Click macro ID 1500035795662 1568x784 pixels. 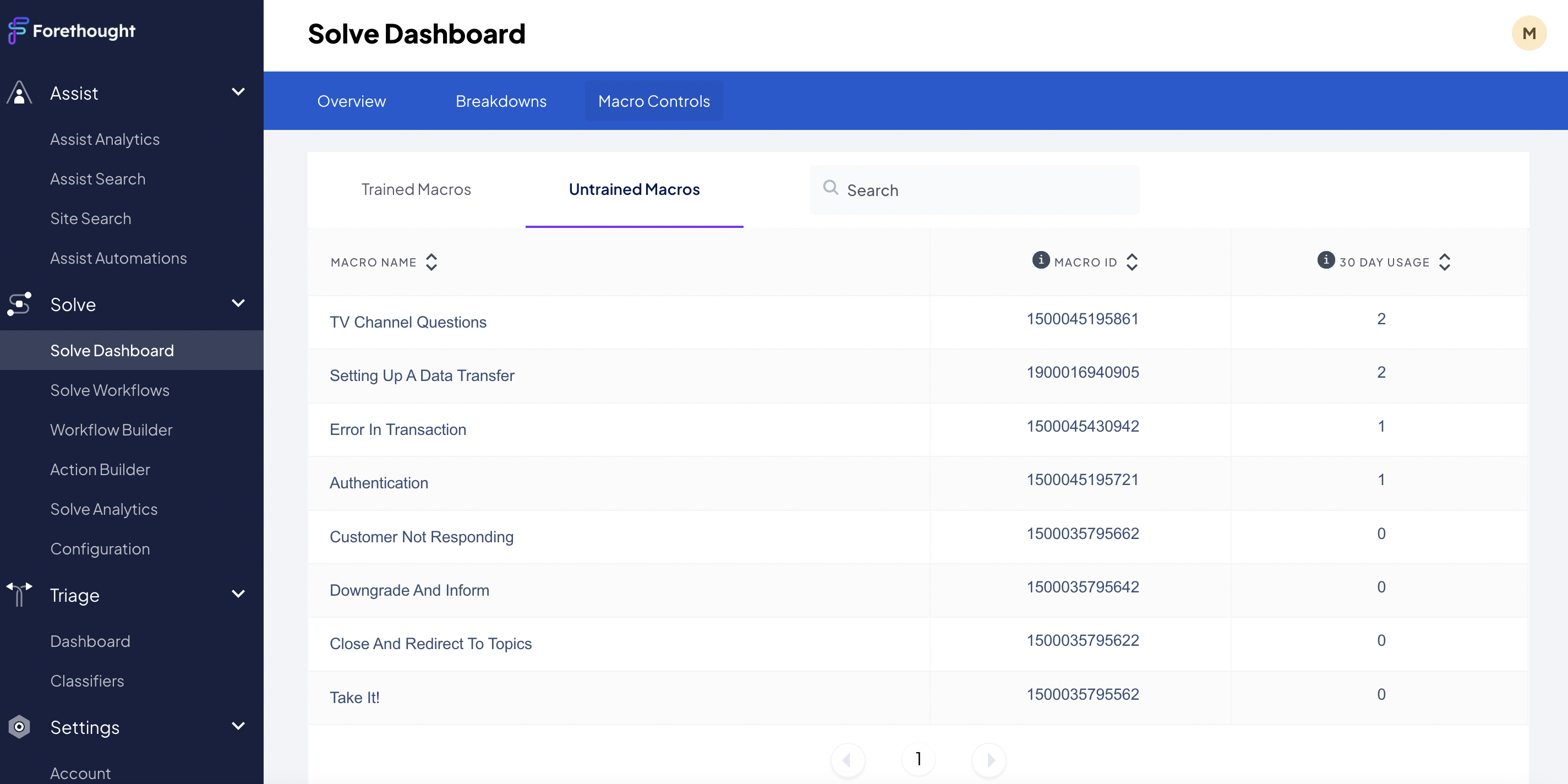pos(1082,533)
